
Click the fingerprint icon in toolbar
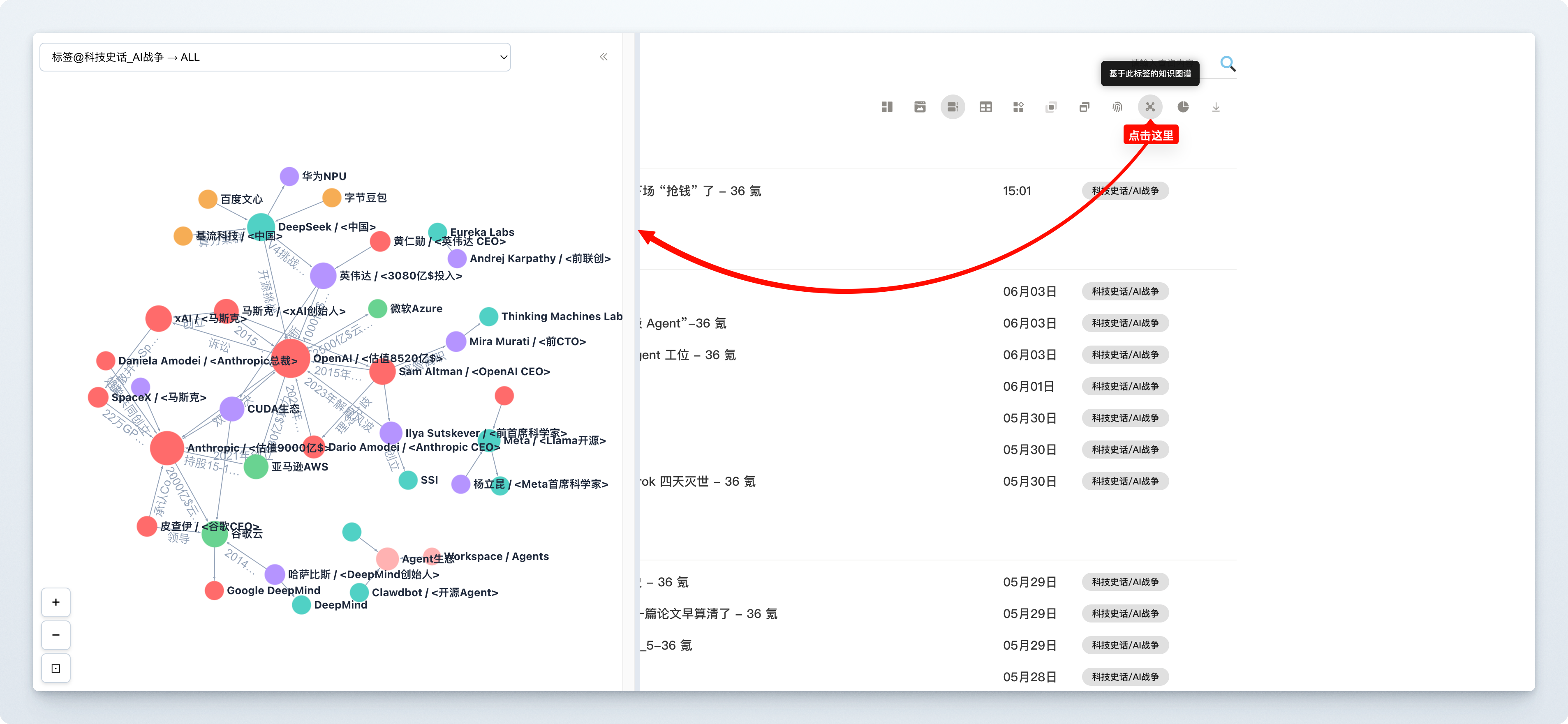[1117, 107]
